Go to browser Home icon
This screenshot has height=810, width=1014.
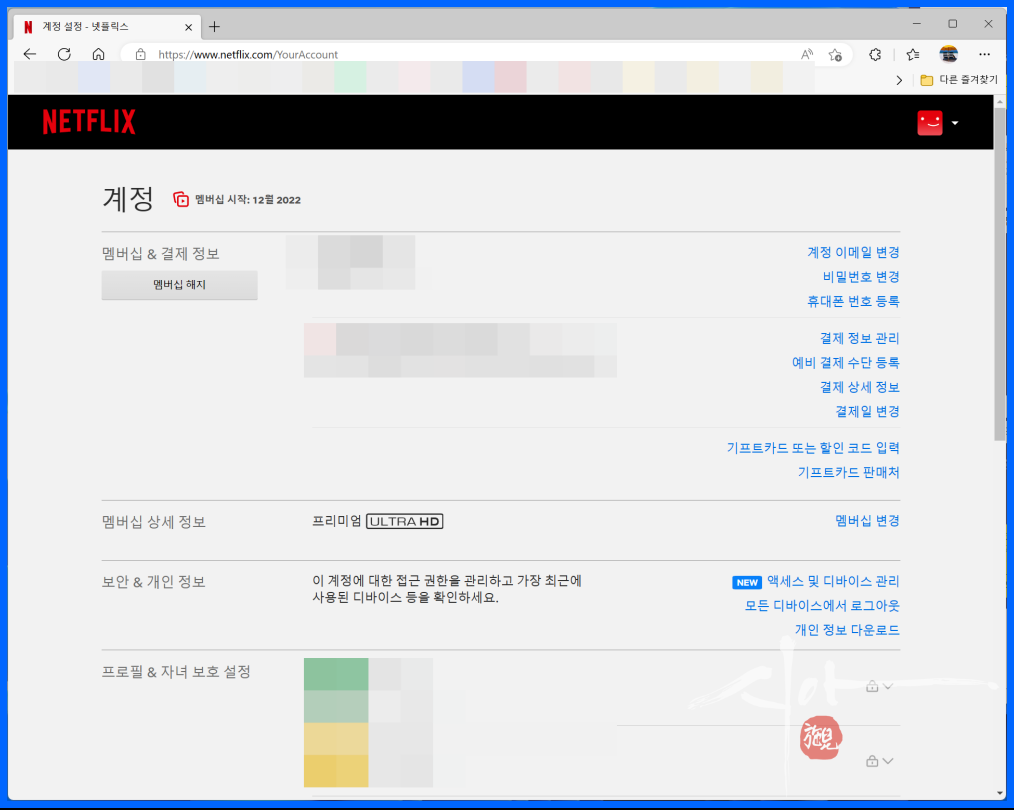coord(98,54)
